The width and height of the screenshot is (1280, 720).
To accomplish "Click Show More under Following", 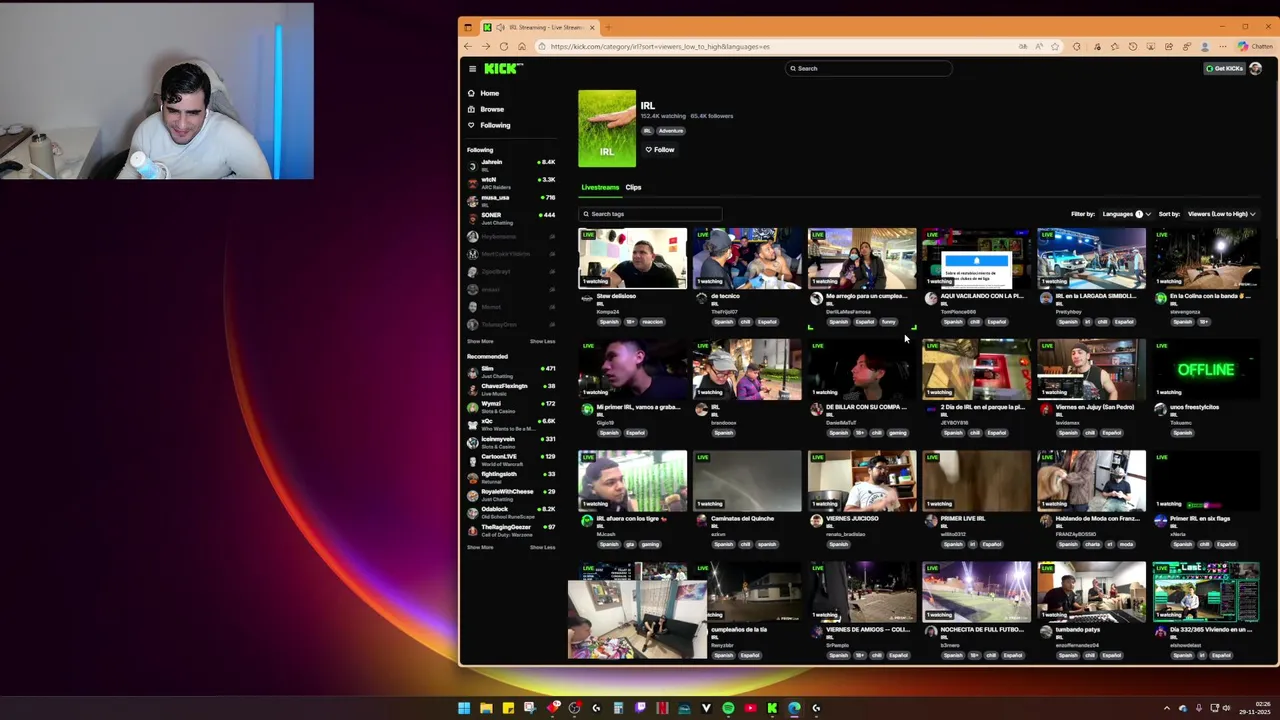I will 480,341.
